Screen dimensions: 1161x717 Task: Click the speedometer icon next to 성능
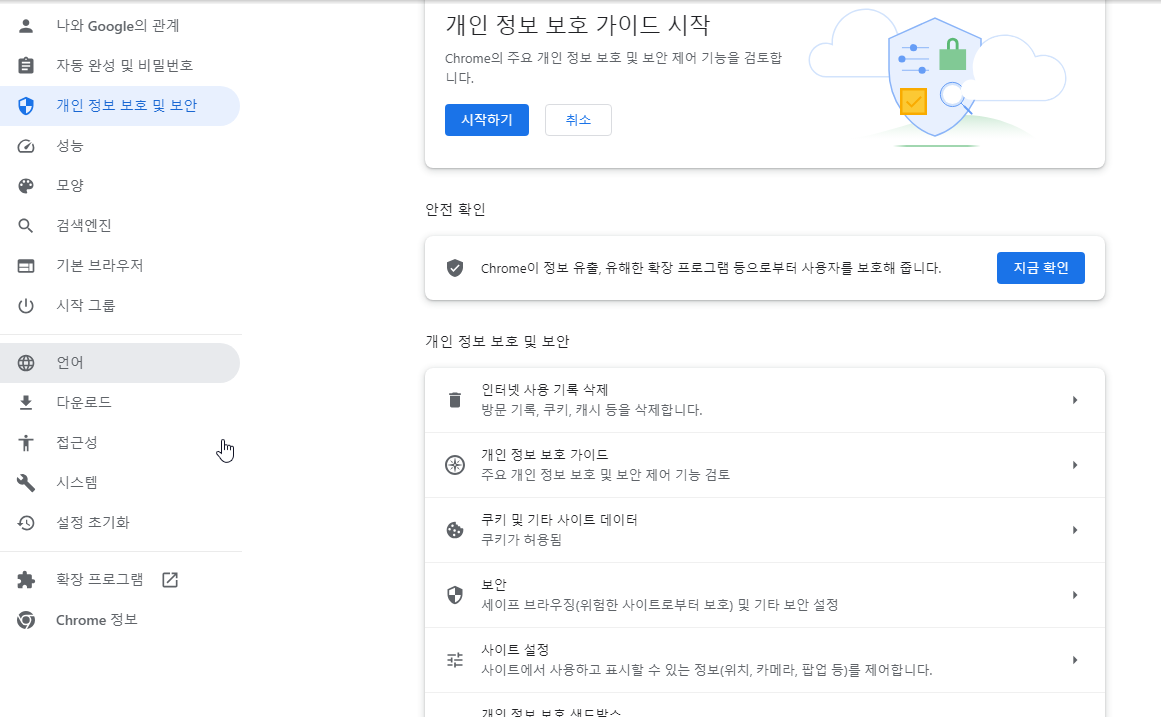coord(25,145)
